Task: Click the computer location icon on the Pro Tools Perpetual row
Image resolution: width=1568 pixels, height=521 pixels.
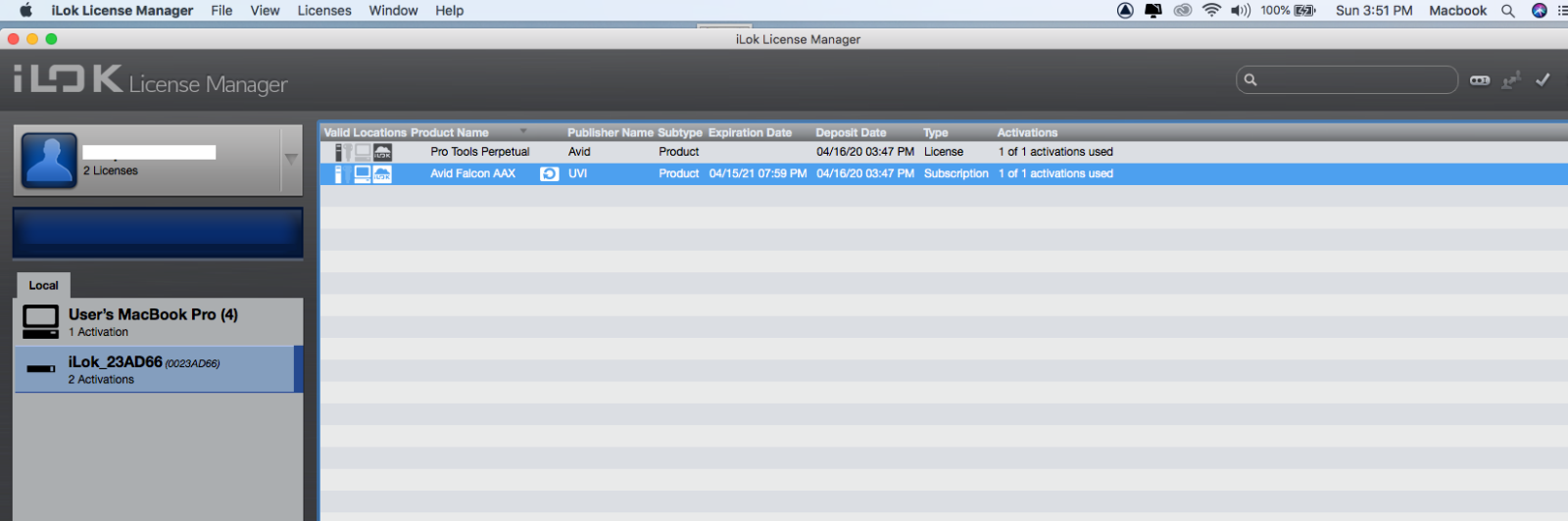Action: (x=363, y=152)
